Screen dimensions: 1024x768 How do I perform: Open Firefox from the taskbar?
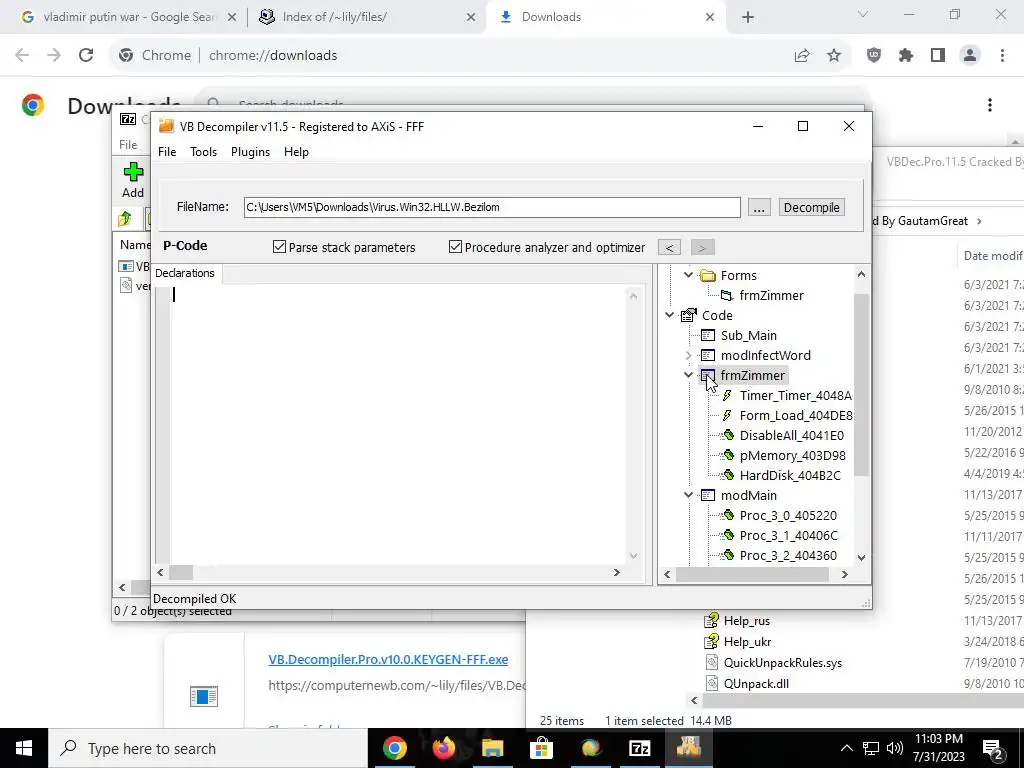(x=443, y=748)
